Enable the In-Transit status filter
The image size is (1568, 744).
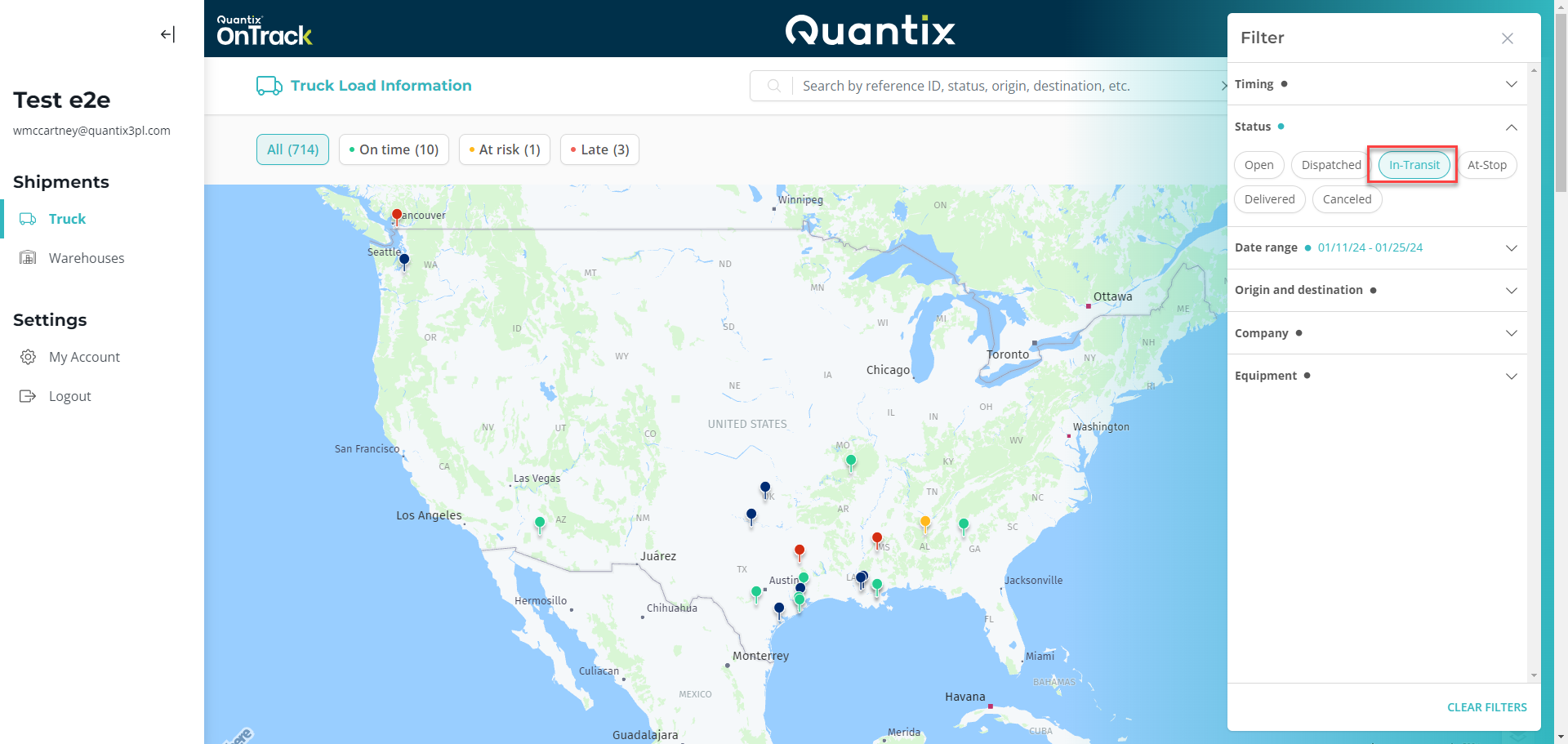(1414, 164)
